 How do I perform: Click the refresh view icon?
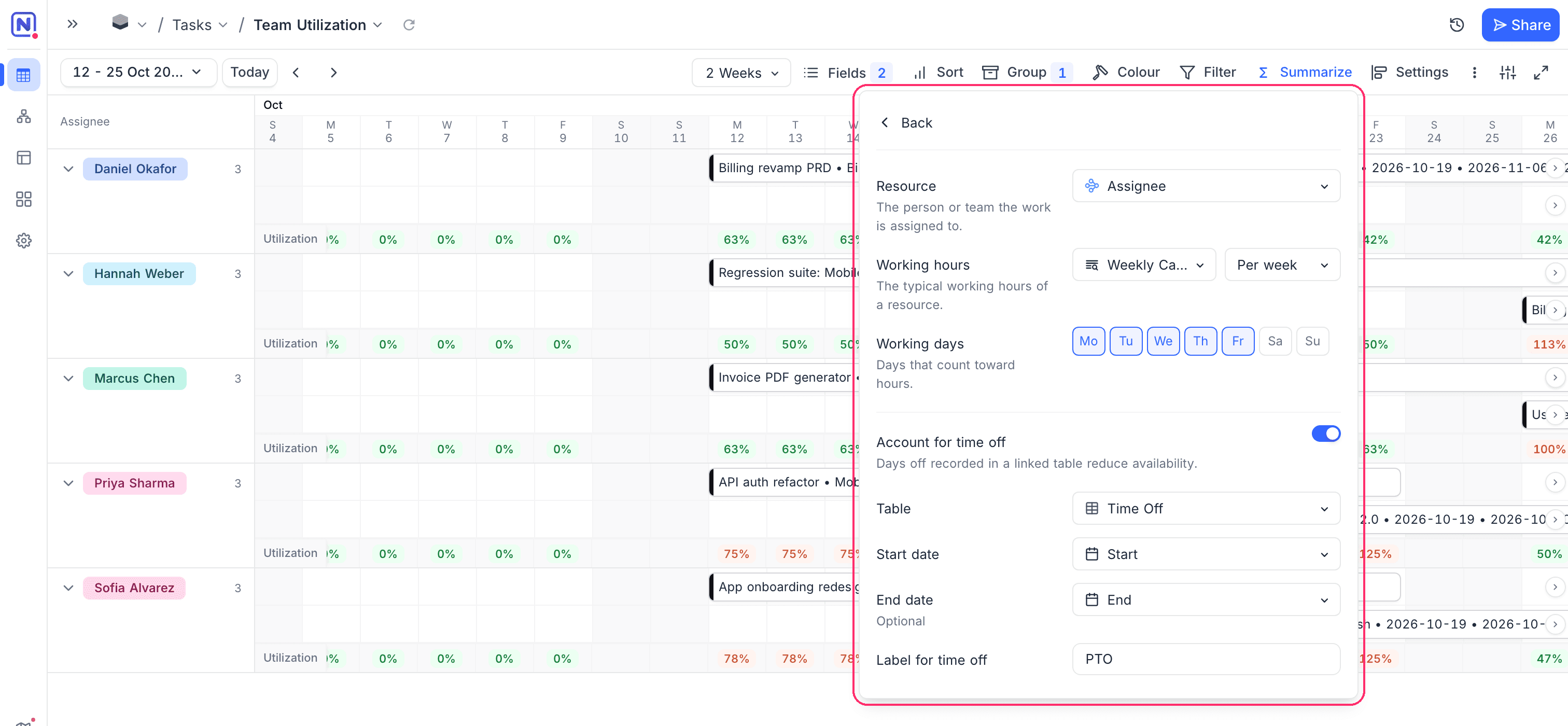pyautogui.click(x=409, y=25)
